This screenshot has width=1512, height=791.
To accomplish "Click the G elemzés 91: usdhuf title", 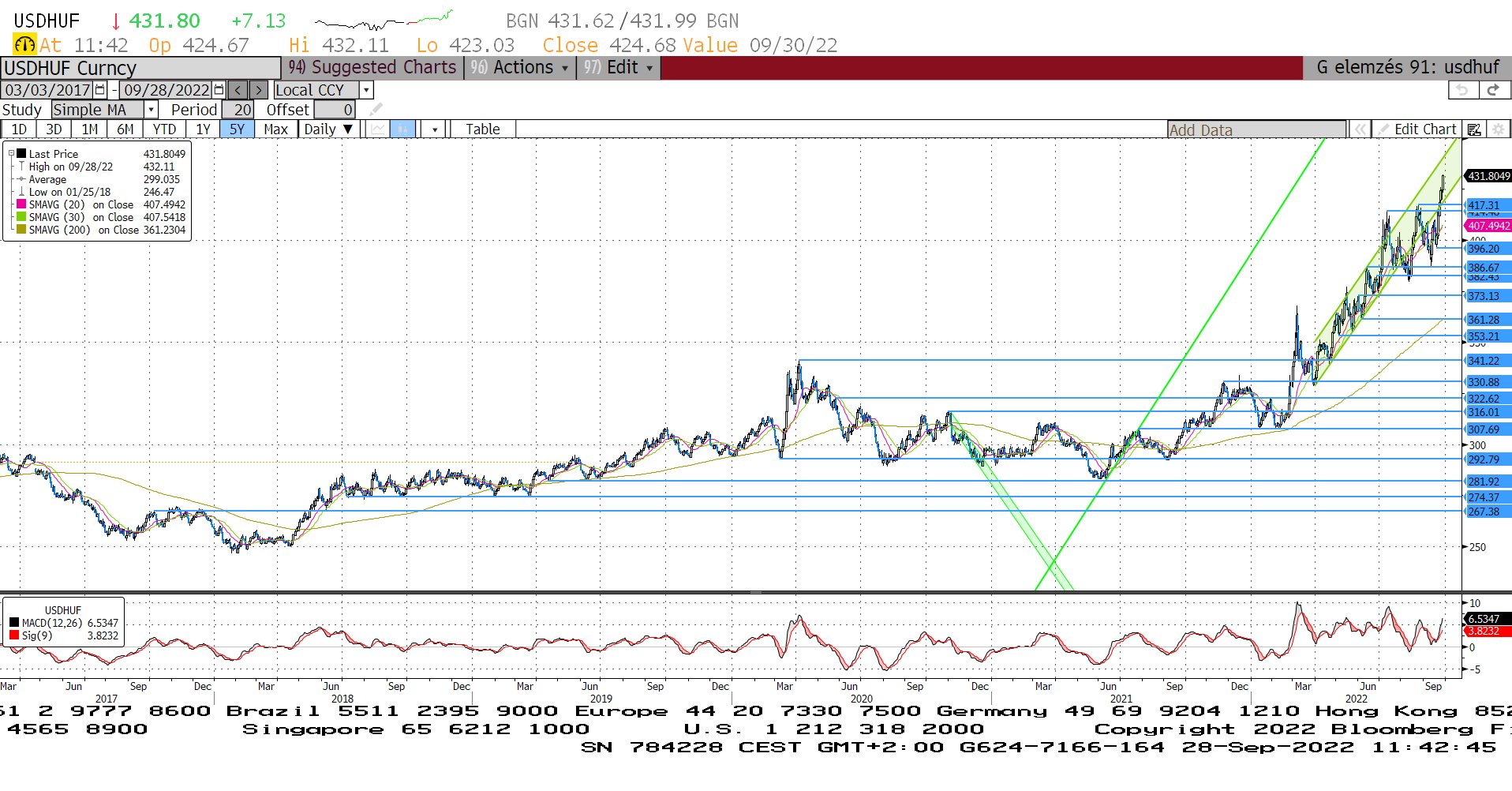I will click(1407, 68).
